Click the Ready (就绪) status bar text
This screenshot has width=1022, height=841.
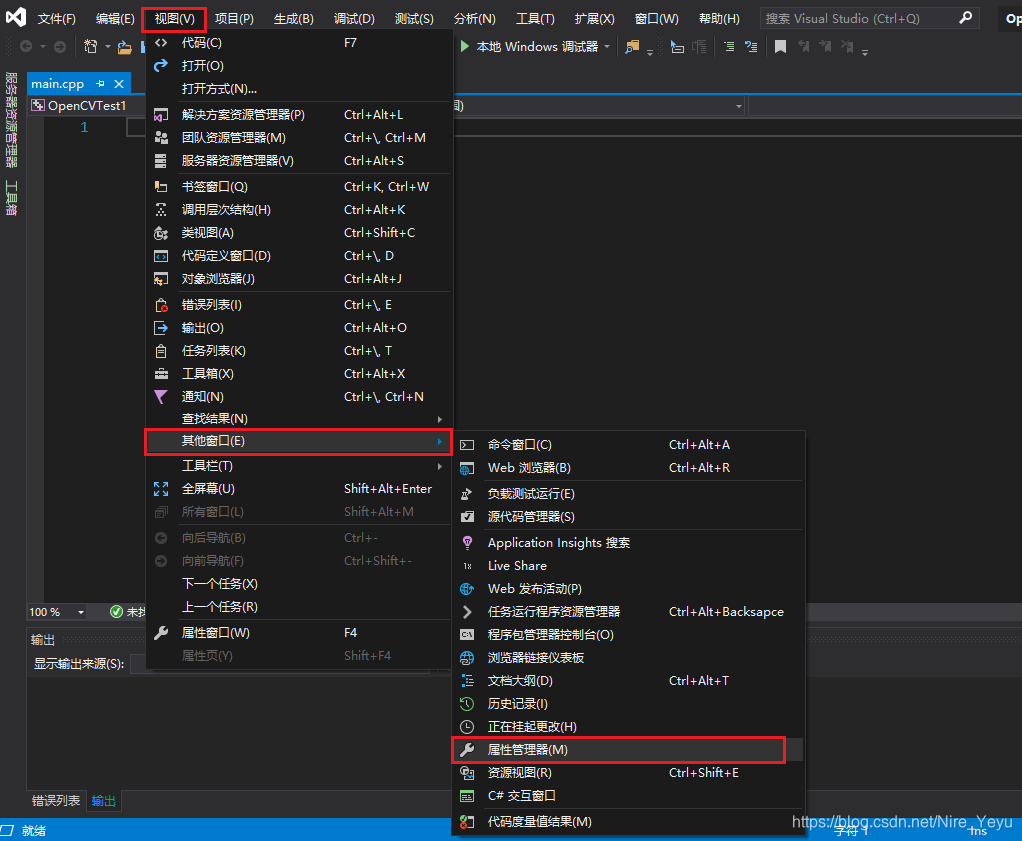click(x=34, y=831)
